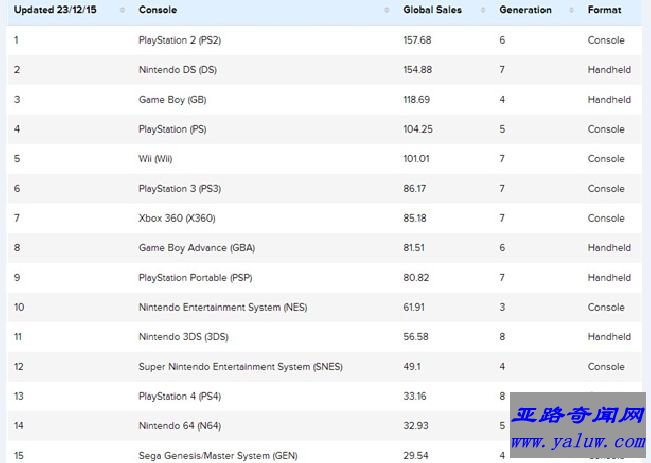This screenshot has width=651, height=463.
Task: Select PlayStation (PS) row name
Action: pos(172,129)
